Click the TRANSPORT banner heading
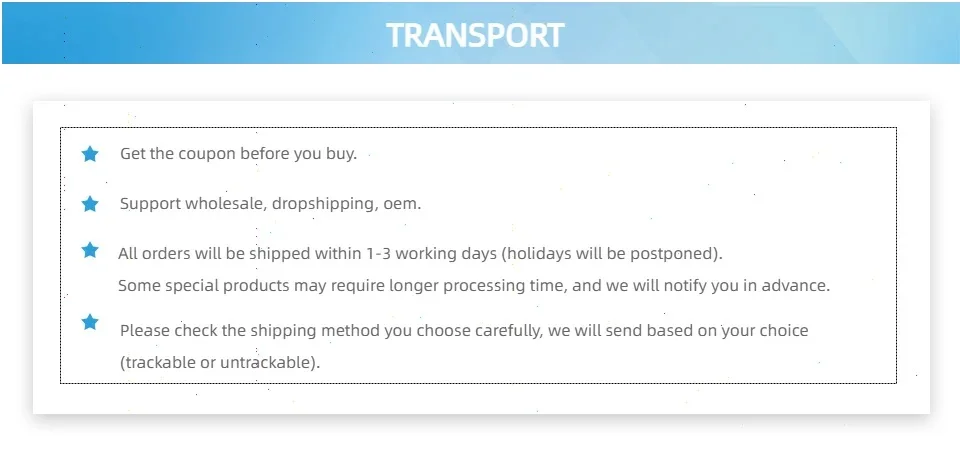This screenshot has height=472, width=960. point(475,35)
